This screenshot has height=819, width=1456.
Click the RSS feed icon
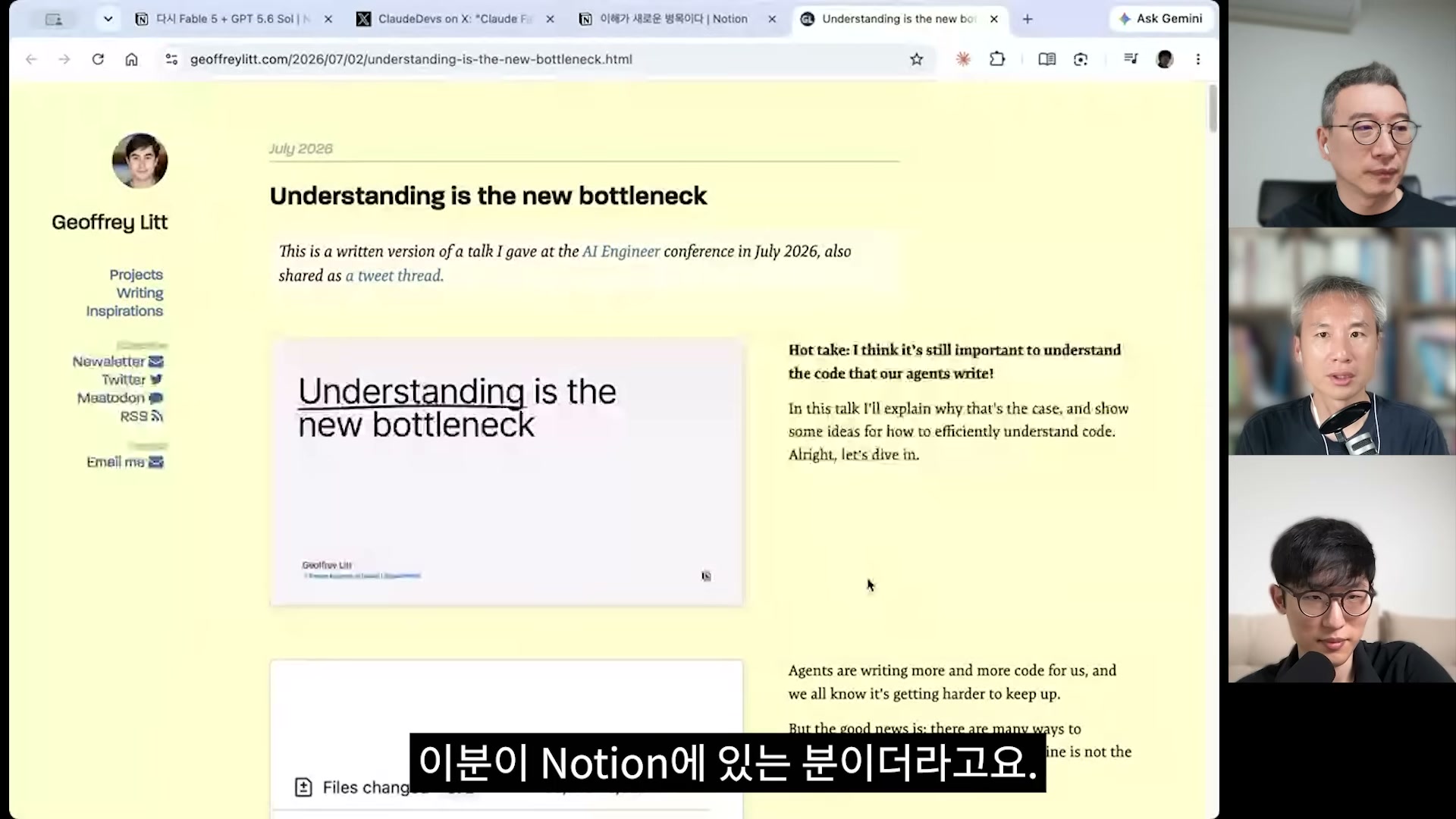[x=157, y=416]
